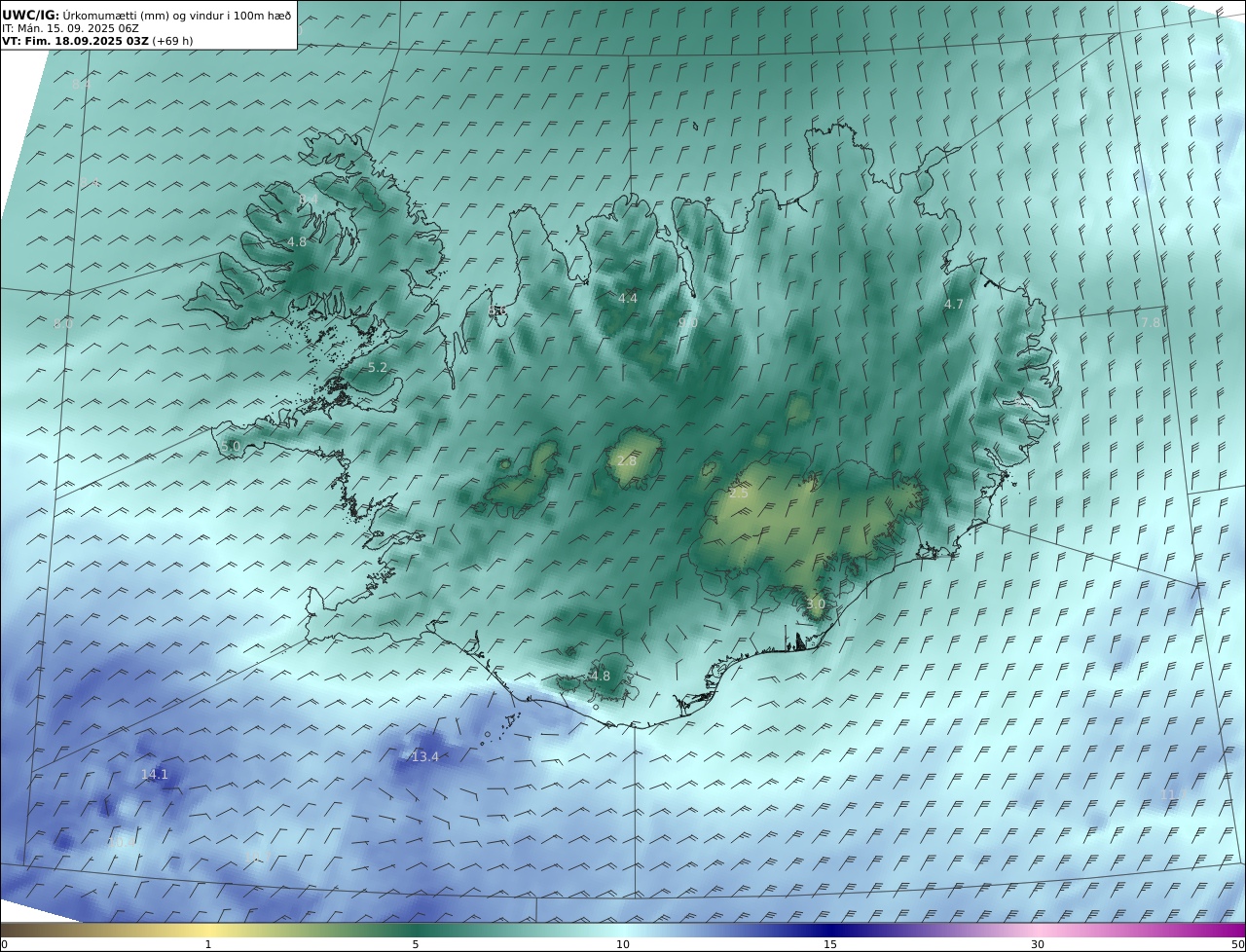1246x952 pixels.
Task: Click the 8.0 value off the west coast
Action: [x=63, y=323]
